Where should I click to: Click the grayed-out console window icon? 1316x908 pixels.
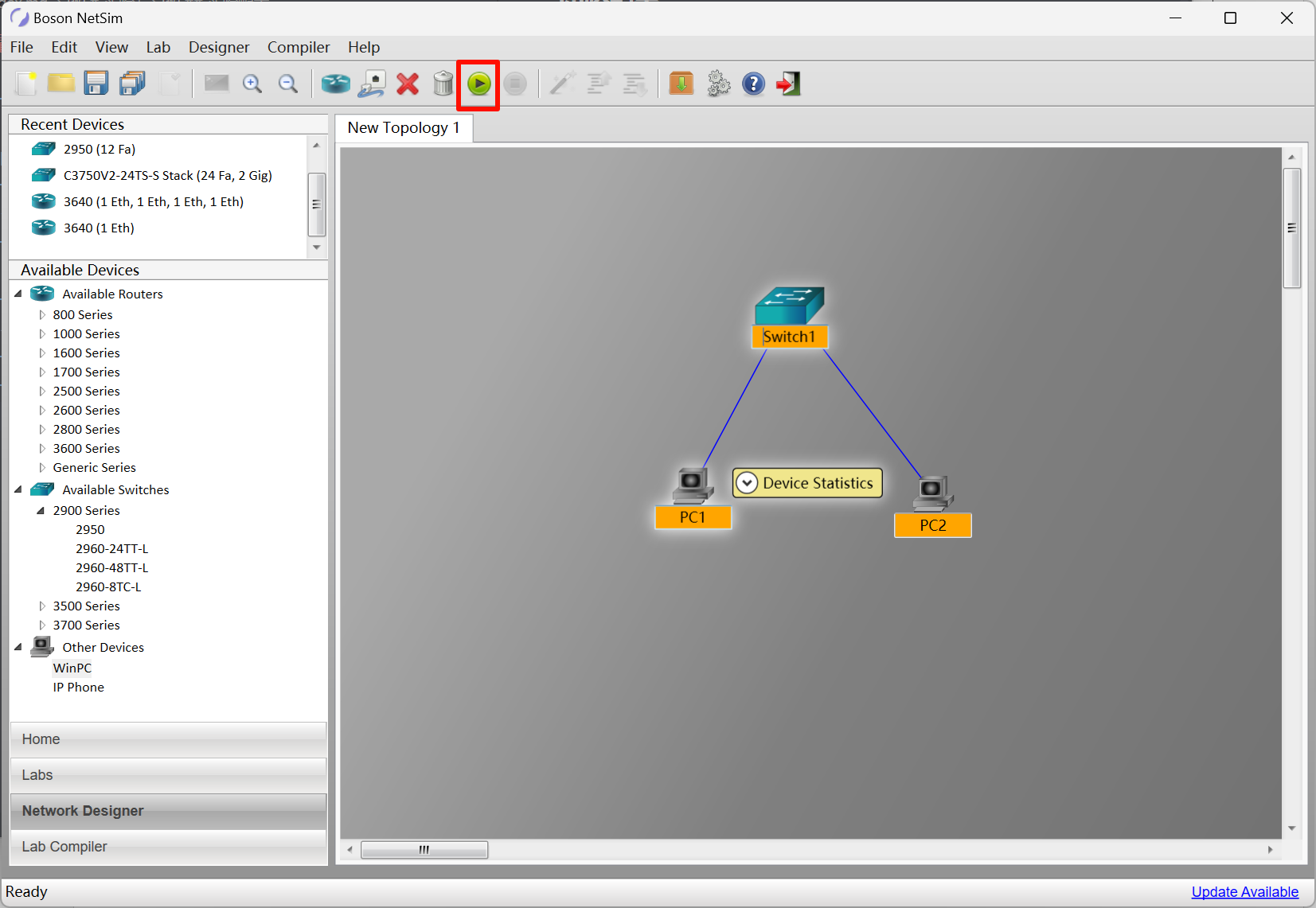[x=217, y=83]
